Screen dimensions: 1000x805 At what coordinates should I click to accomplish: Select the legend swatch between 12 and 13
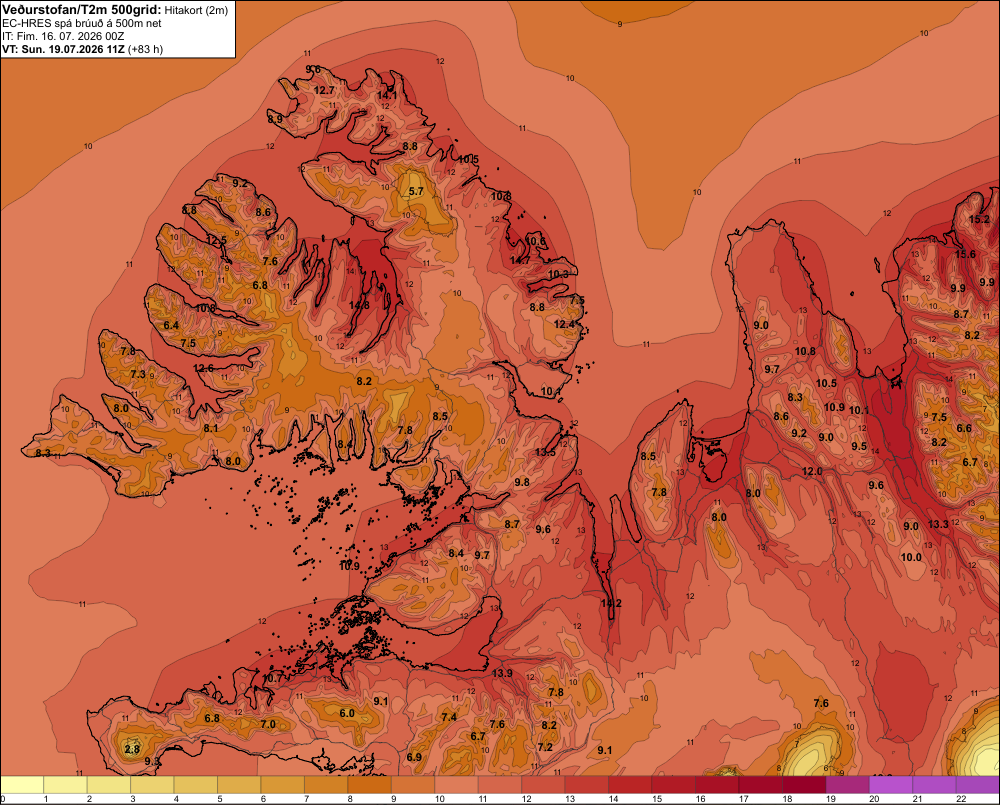coord(543,785)
